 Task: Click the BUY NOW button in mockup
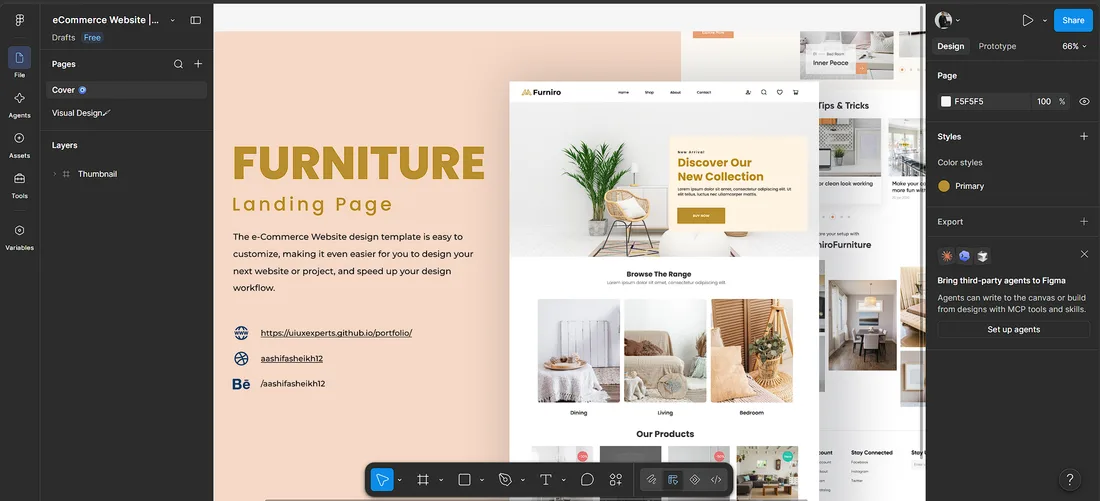point(701,215)
